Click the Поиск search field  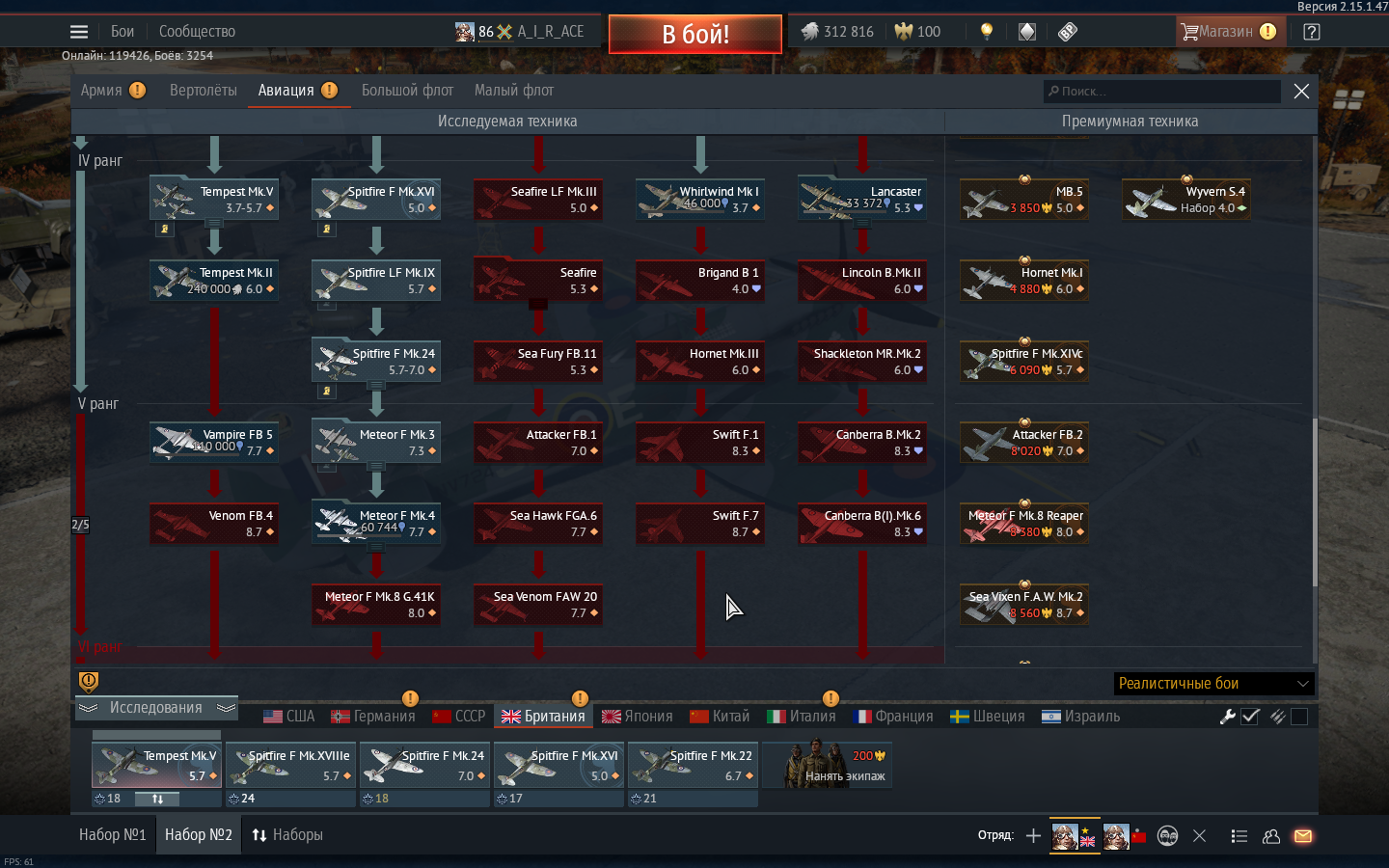[x=1162, y=92]
